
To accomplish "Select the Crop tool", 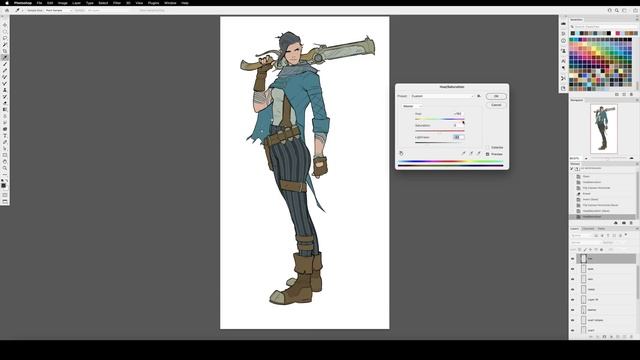I will (5, 51).
